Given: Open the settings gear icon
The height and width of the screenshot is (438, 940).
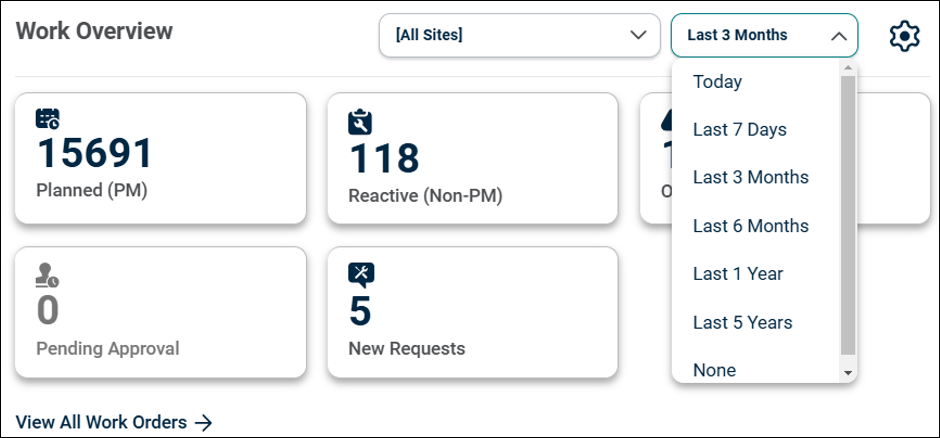Looking at the screenshot, I should (904, 36).
